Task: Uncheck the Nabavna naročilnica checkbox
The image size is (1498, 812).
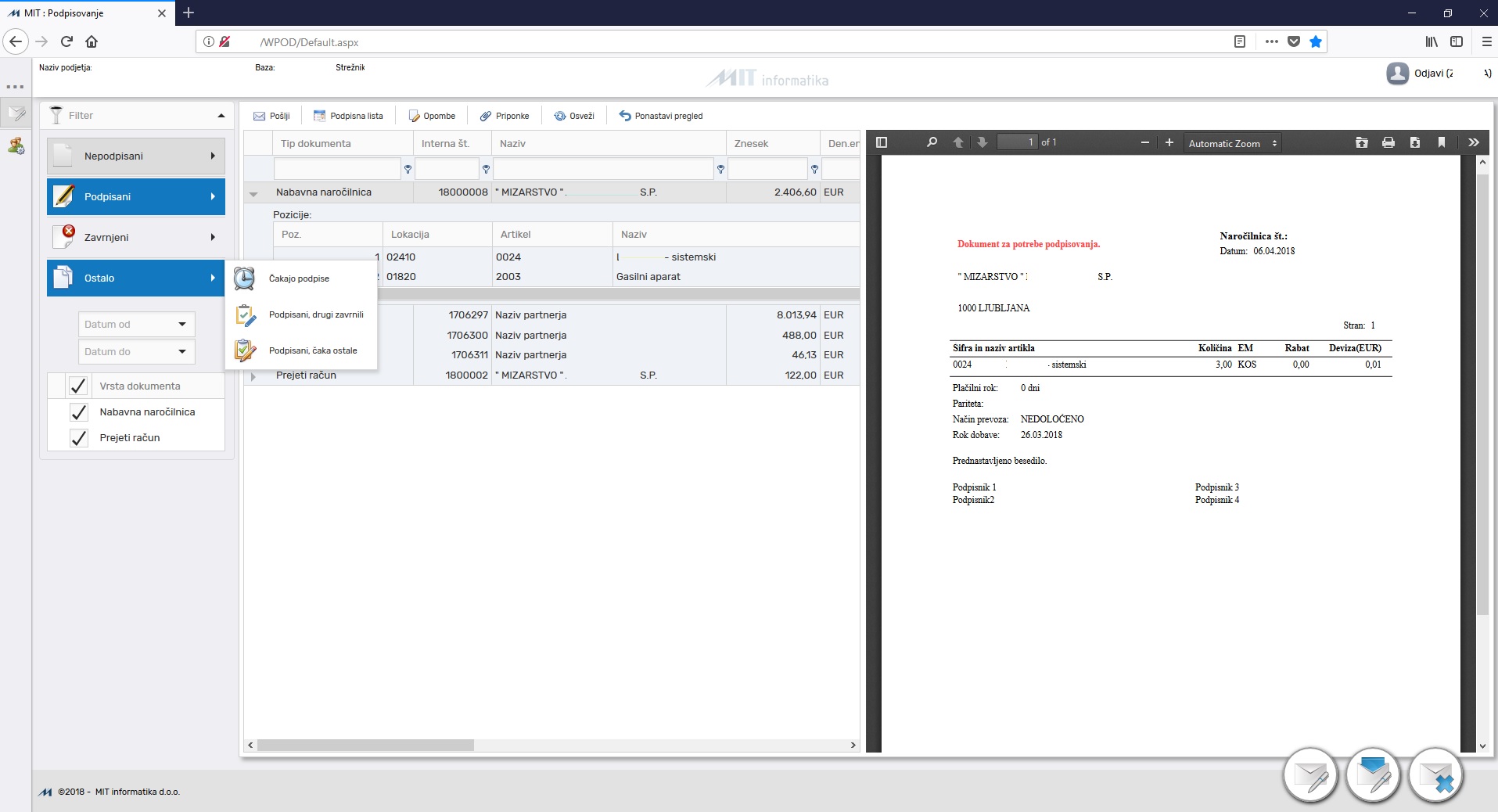Action: tap(78, 412)
